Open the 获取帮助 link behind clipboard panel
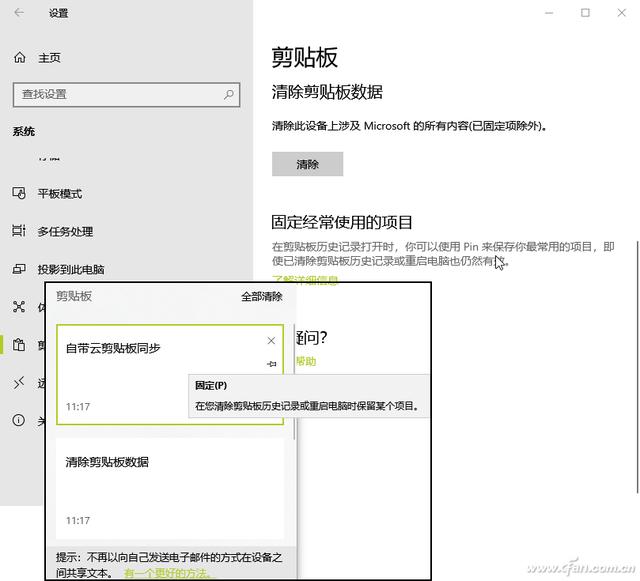 306,361
